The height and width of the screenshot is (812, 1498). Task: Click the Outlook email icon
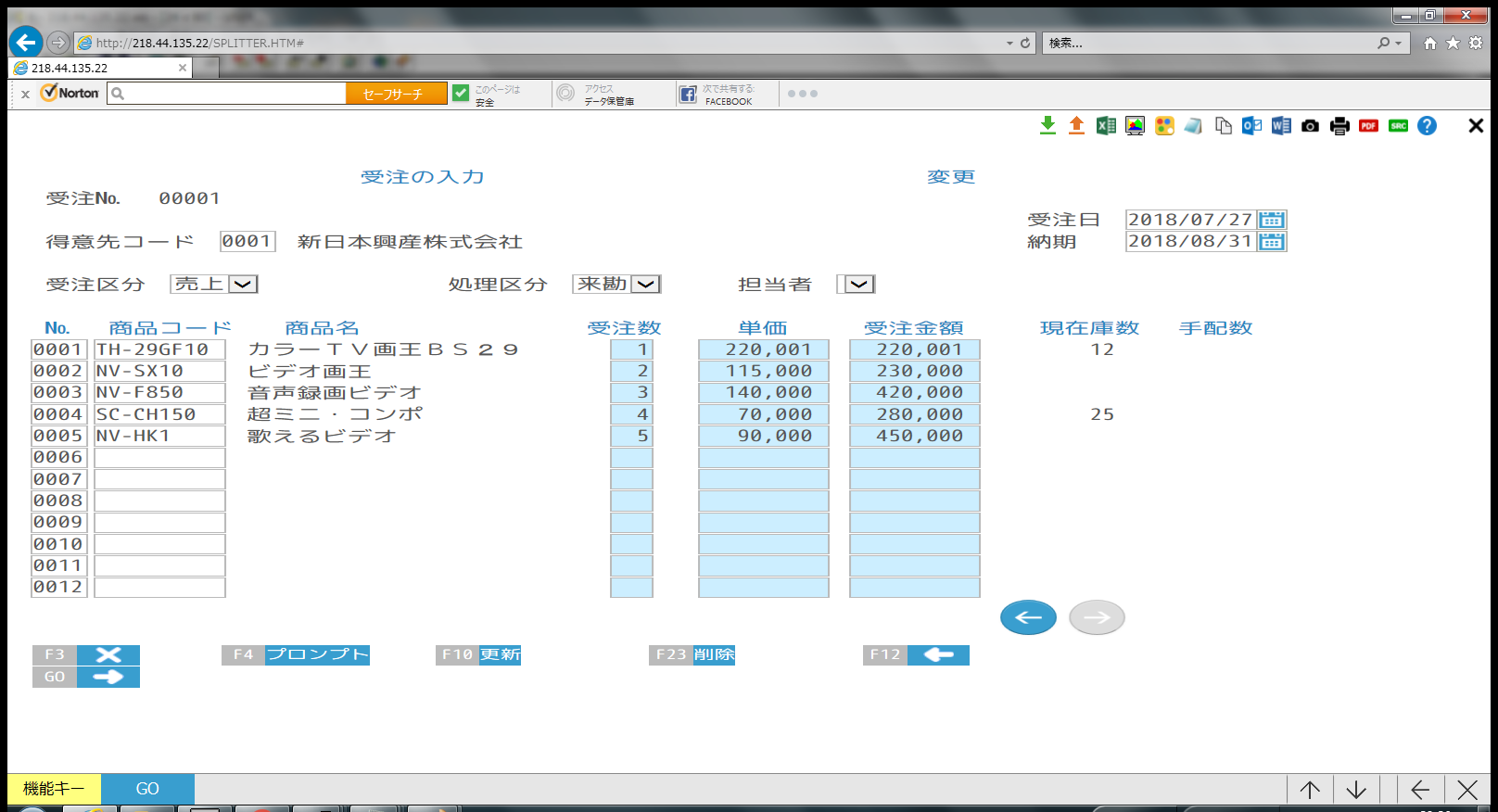click(1251, 126)
